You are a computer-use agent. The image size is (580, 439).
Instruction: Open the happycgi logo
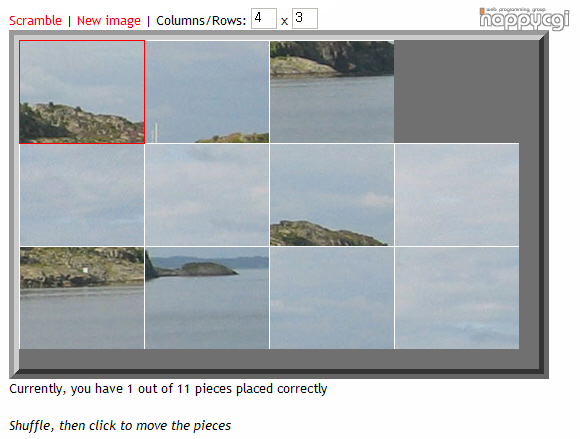click(524, 18)
